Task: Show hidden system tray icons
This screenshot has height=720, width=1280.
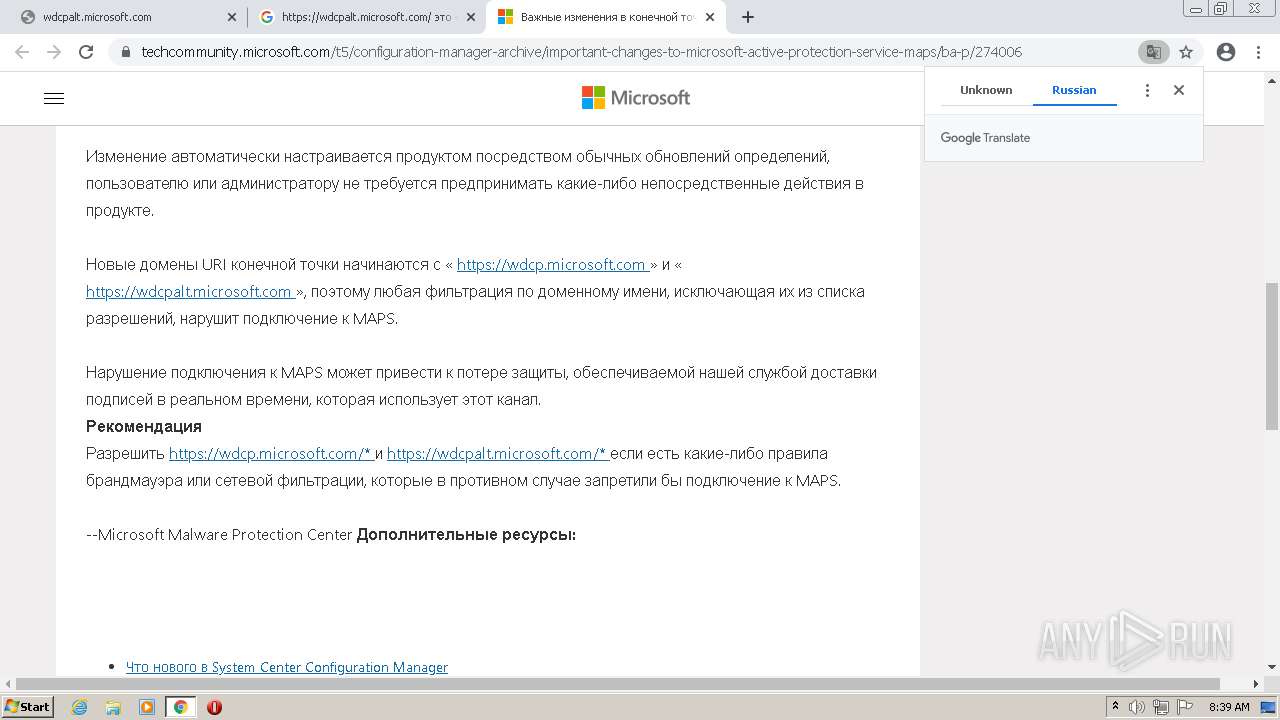Action: point(1116,707)
